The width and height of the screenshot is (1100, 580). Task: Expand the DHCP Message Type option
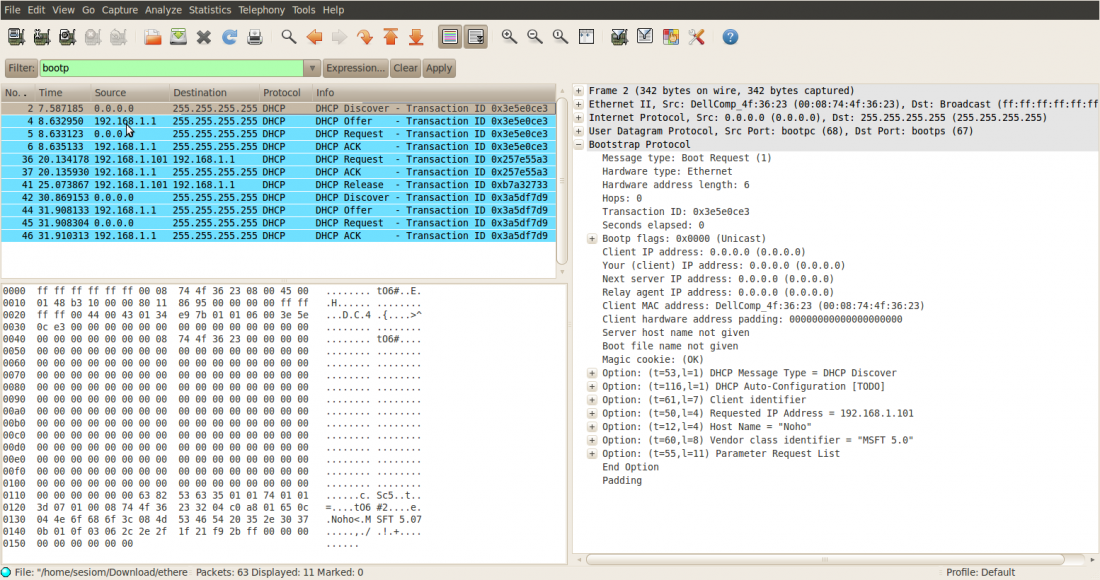(x=592, y=373)
